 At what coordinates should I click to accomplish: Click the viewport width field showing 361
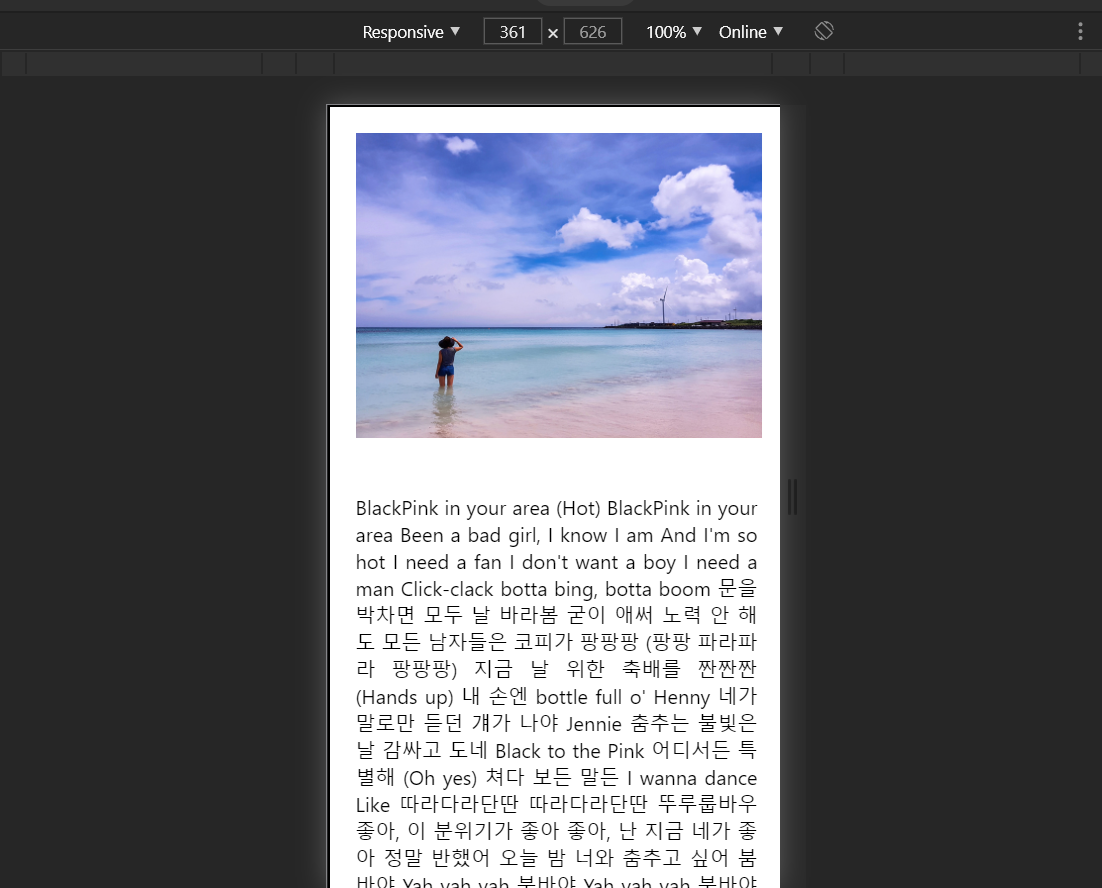(512, 32)
